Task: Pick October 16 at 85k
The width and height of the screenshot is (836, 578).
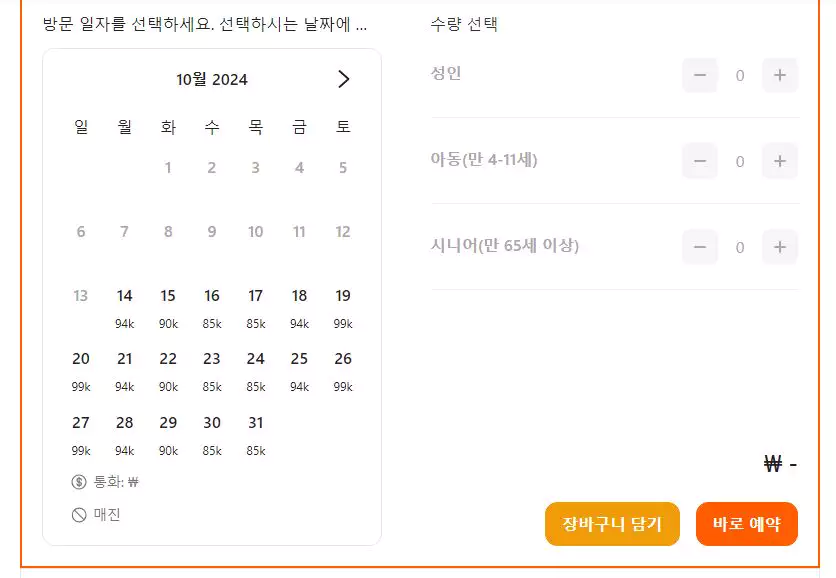Action: [x=212, y=308]
